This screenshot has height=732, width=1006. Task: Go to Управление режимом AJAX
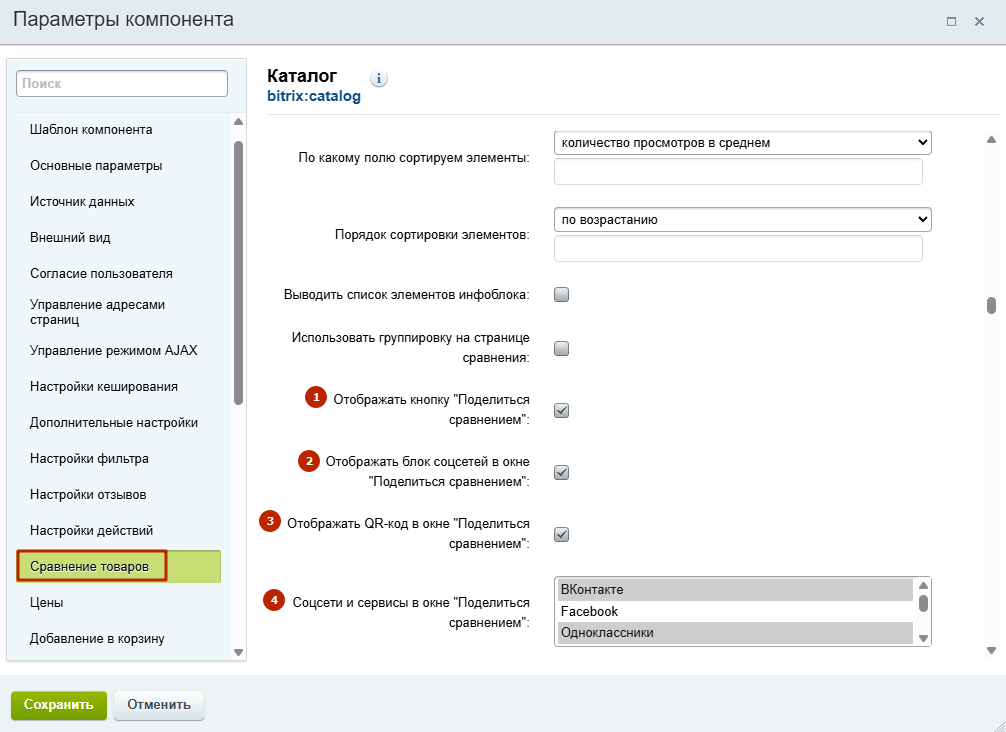[114, 350]
